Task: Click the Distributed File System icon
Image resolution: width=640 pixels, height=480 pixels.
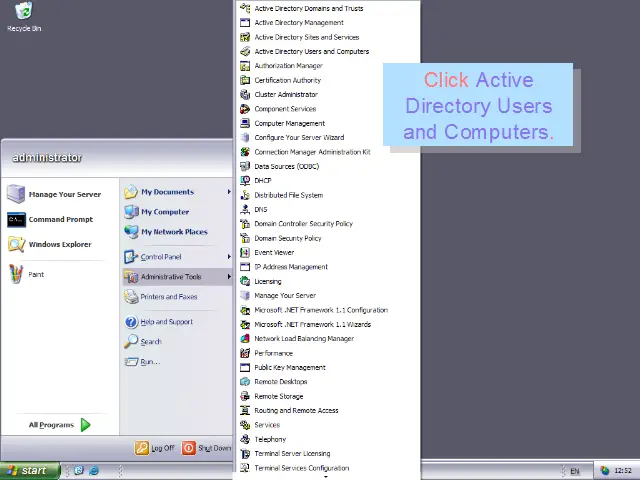Action: pos(245,195)
